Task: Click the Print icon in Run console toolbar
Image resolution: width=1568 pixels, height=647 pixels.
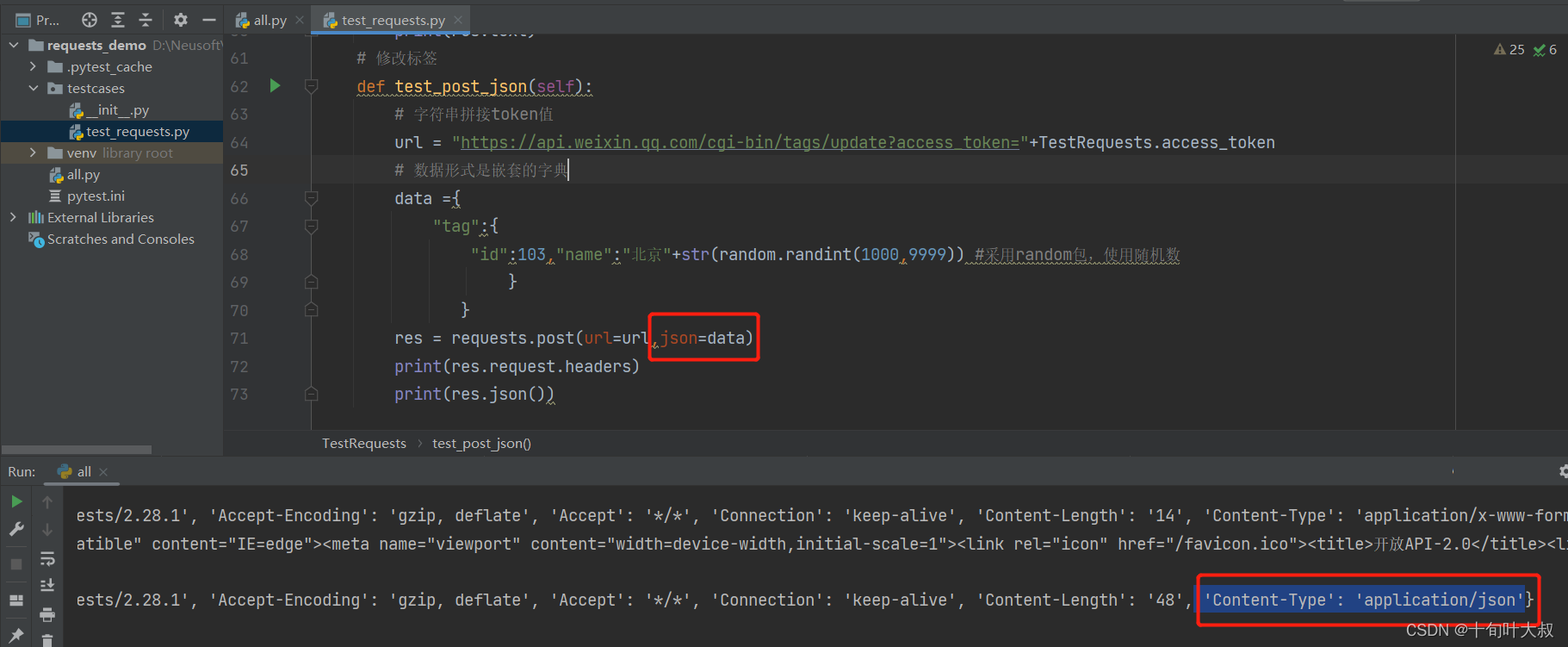Action: pos(47,614)
